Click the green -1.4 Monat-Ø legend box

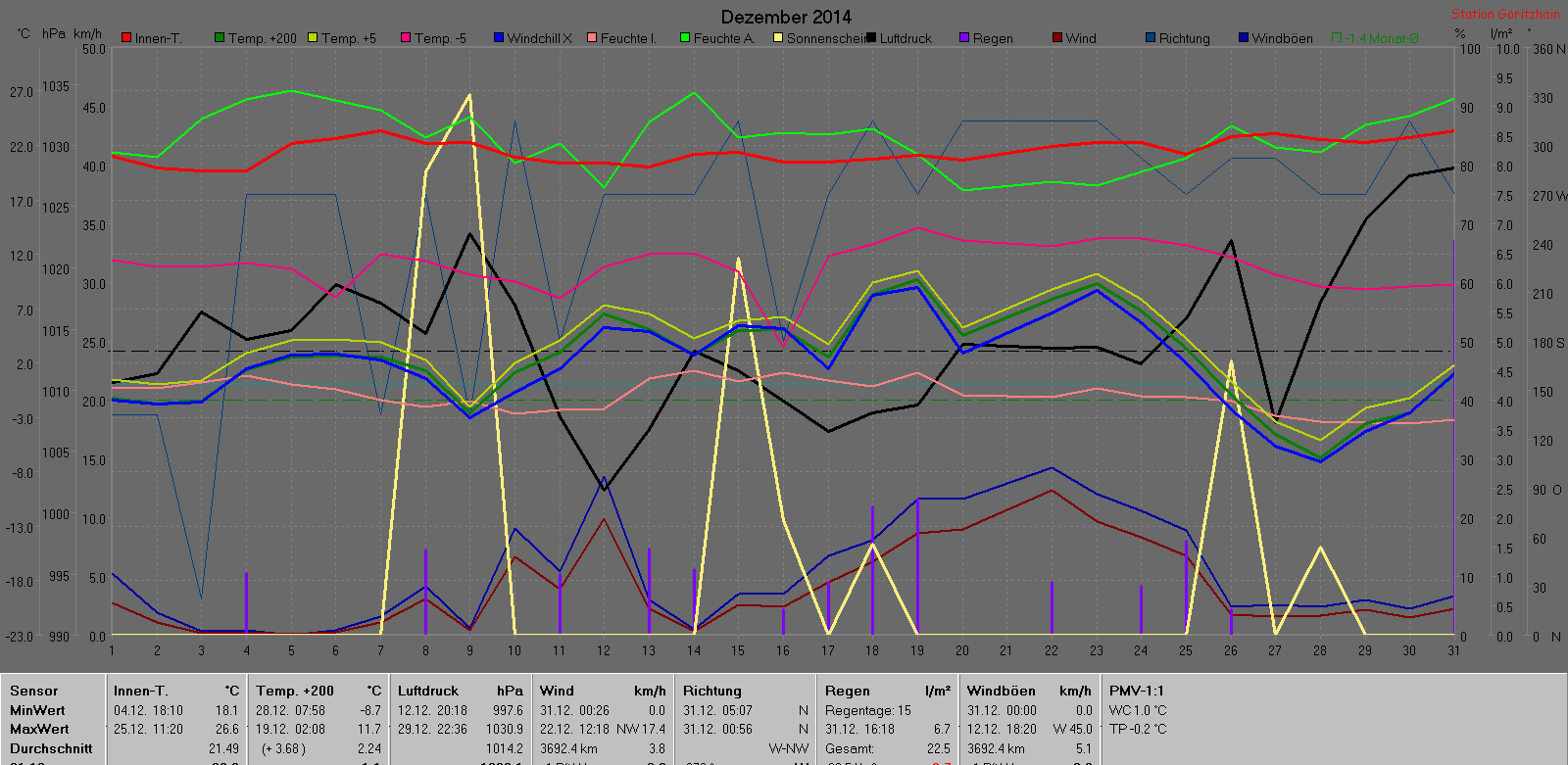coord(1337,38)
